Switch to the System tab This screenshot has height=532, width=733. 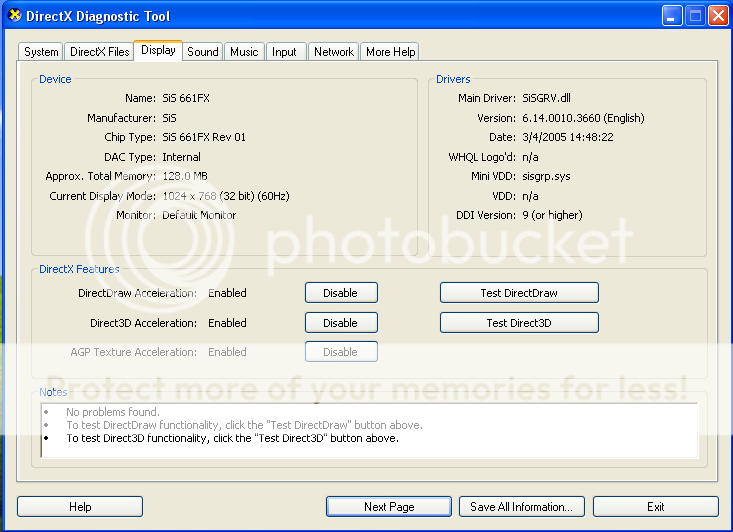point(41,52)
